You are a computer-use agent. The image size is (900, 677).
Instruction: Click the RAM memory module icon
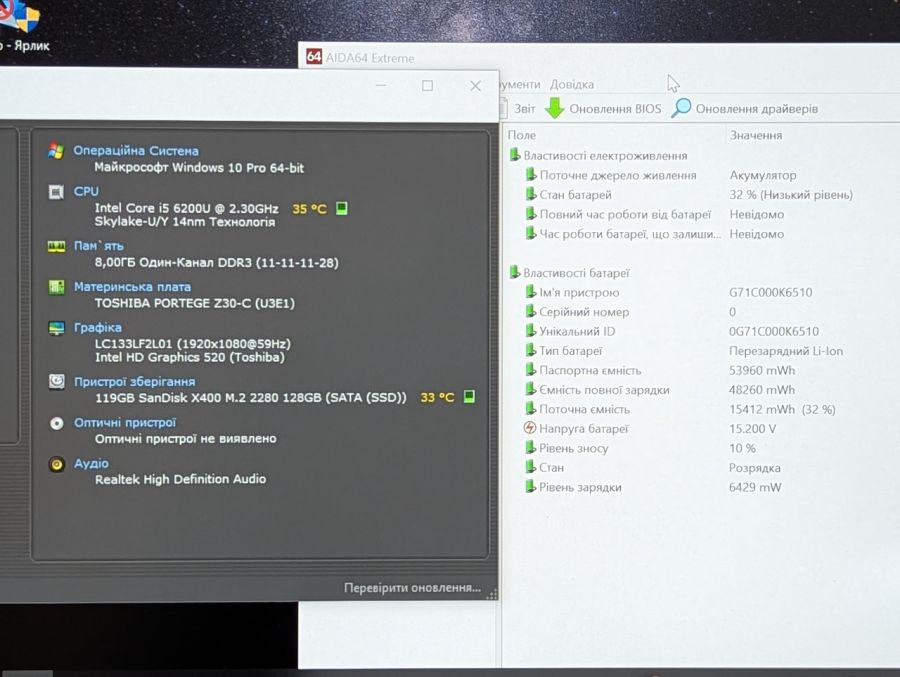56,246
